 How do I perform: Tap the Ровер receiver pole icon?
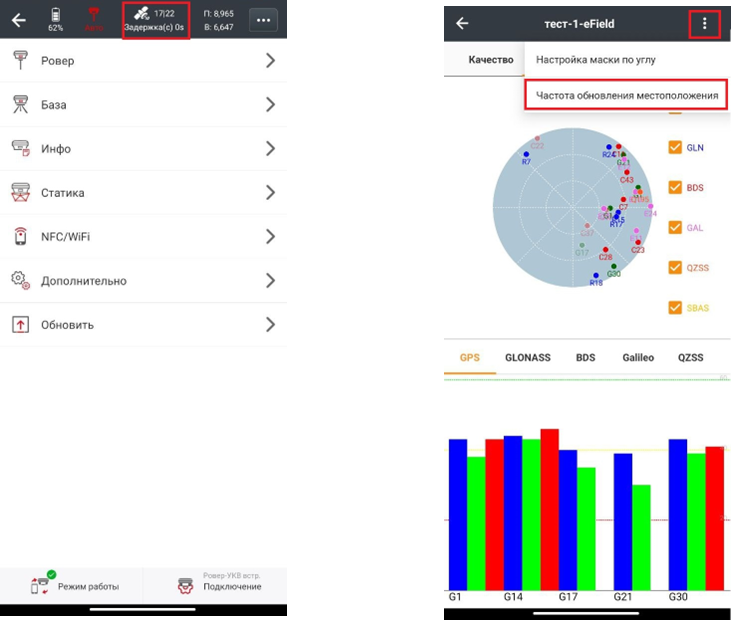[20, 60]
